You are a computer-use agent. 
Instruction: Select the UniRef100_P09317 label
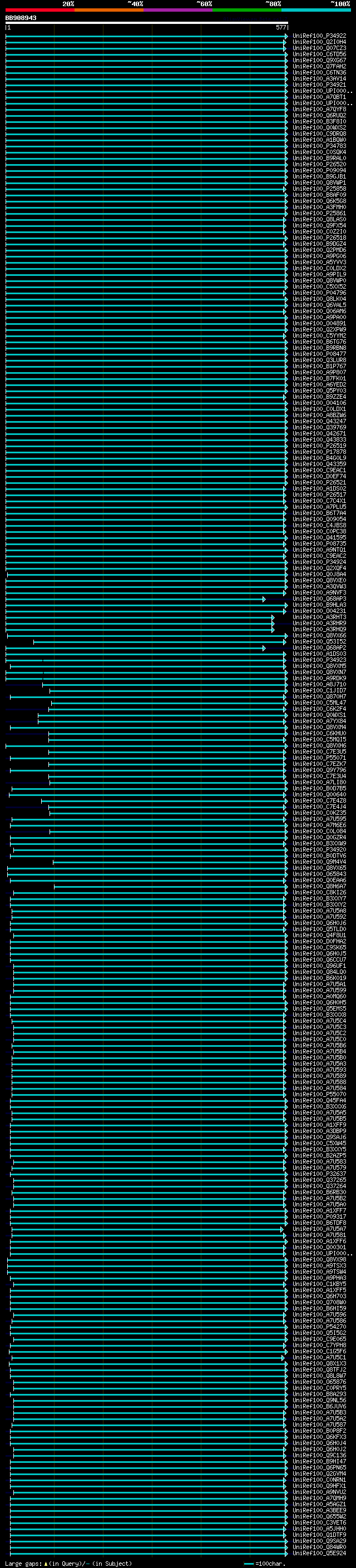(x=319, y=1217)
